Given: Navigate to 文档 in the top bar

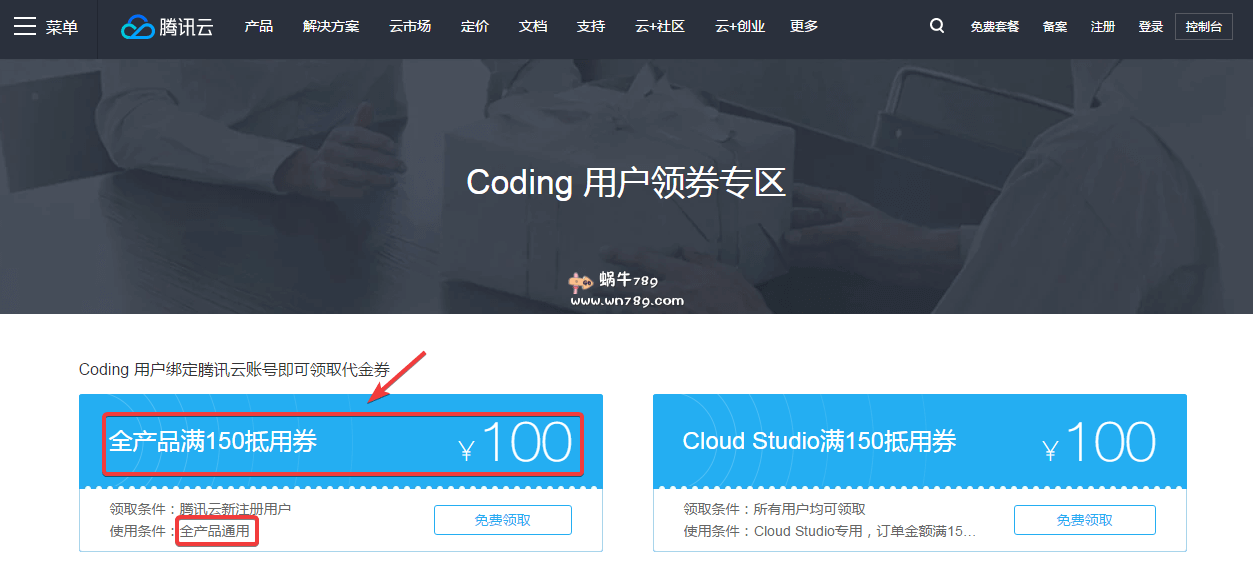Looking at the screenshot, I should pyautogui.click(x=533, y=27).
